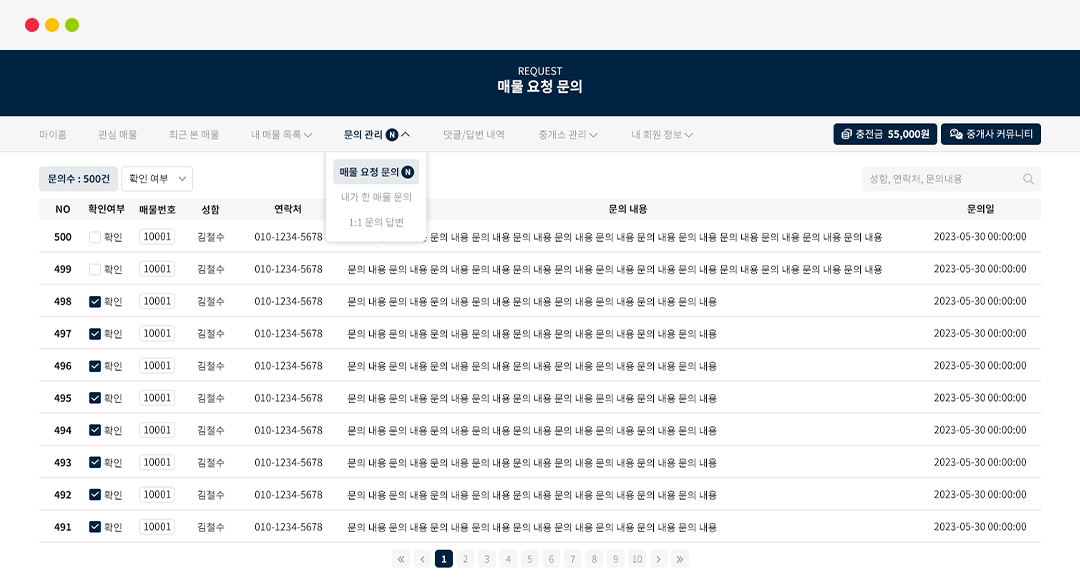The width and height of the screenshot is (1080, 580).
Task: Go to the first page arrow
Action: click(x=401, y=559)
